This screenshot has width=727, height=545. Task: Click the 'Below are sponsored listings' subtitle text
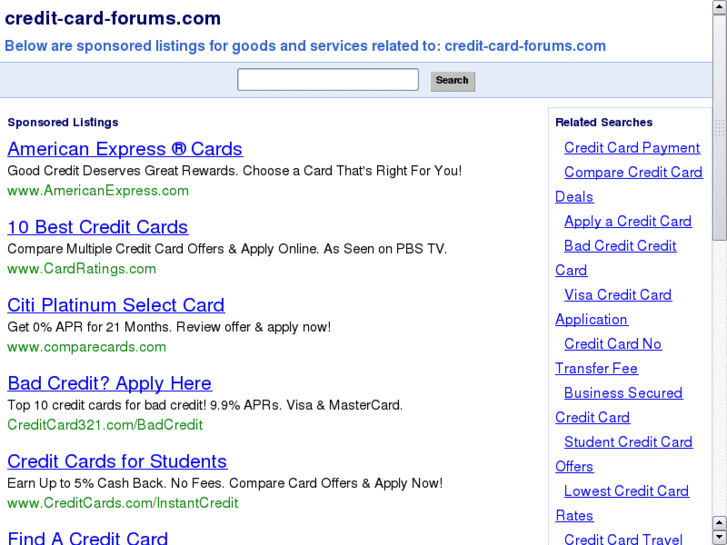click(305, 46)
